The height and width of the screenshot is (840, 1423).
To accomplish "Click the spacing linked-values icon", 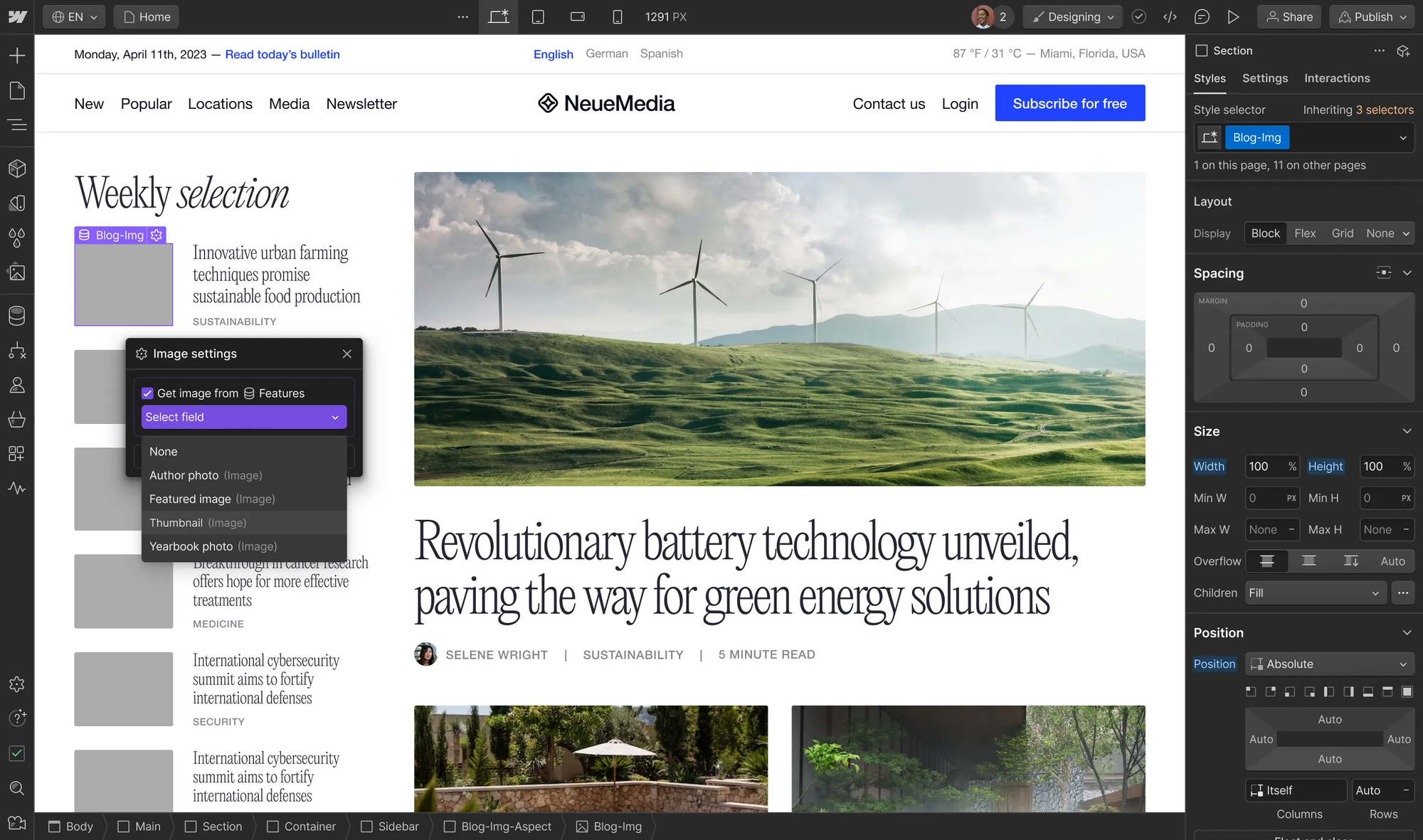I will coord(1384,272).
